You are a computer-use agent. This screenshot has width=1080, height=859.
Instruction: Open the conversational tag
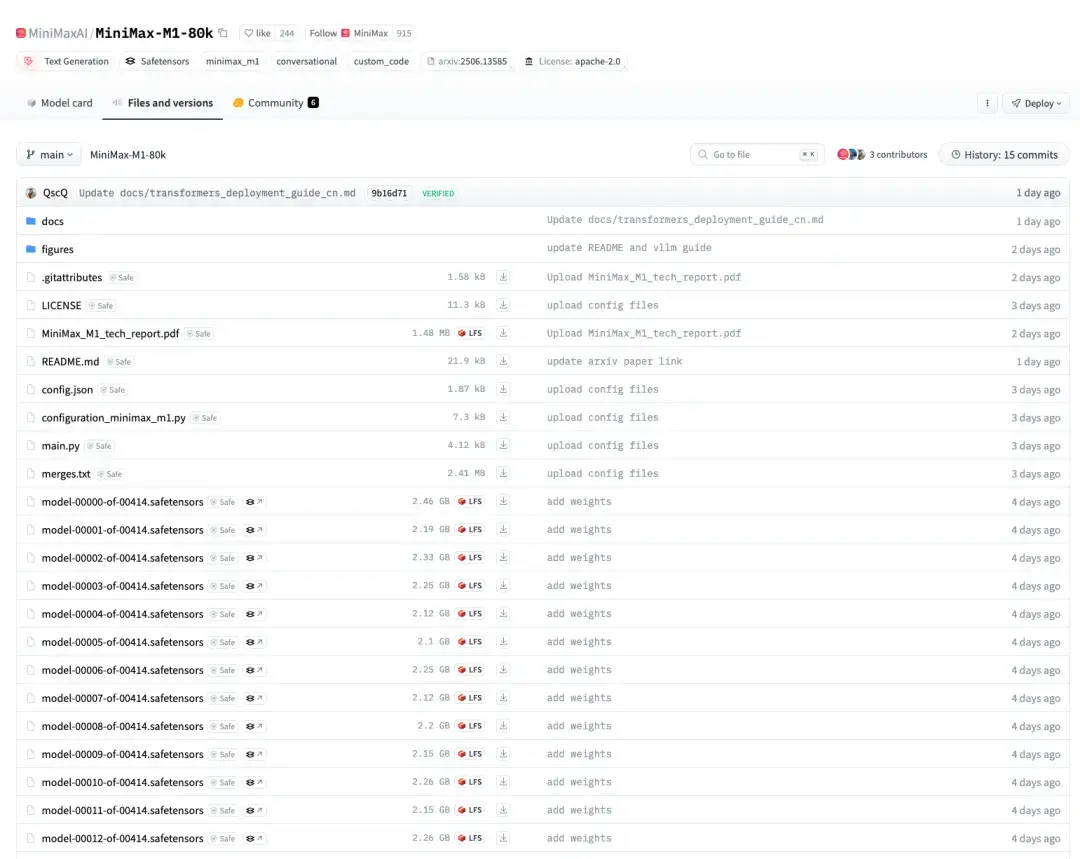[307, 61]
